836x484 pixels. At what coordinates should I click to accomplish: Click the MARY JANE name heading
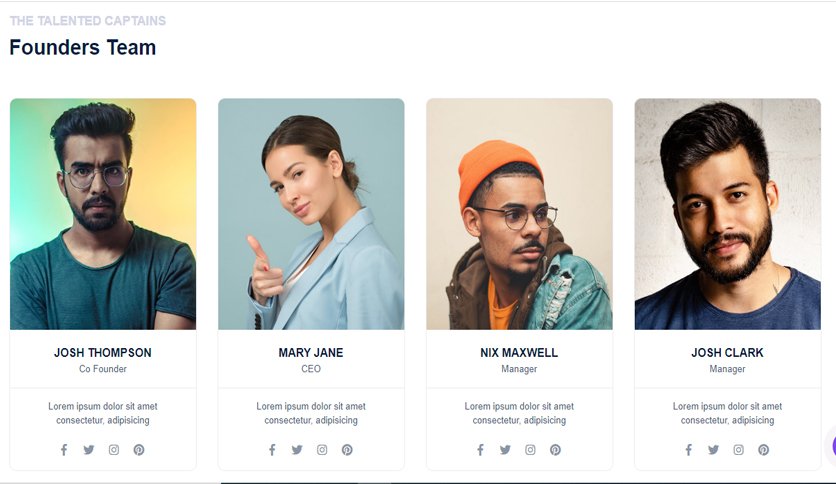coord(311,352)
